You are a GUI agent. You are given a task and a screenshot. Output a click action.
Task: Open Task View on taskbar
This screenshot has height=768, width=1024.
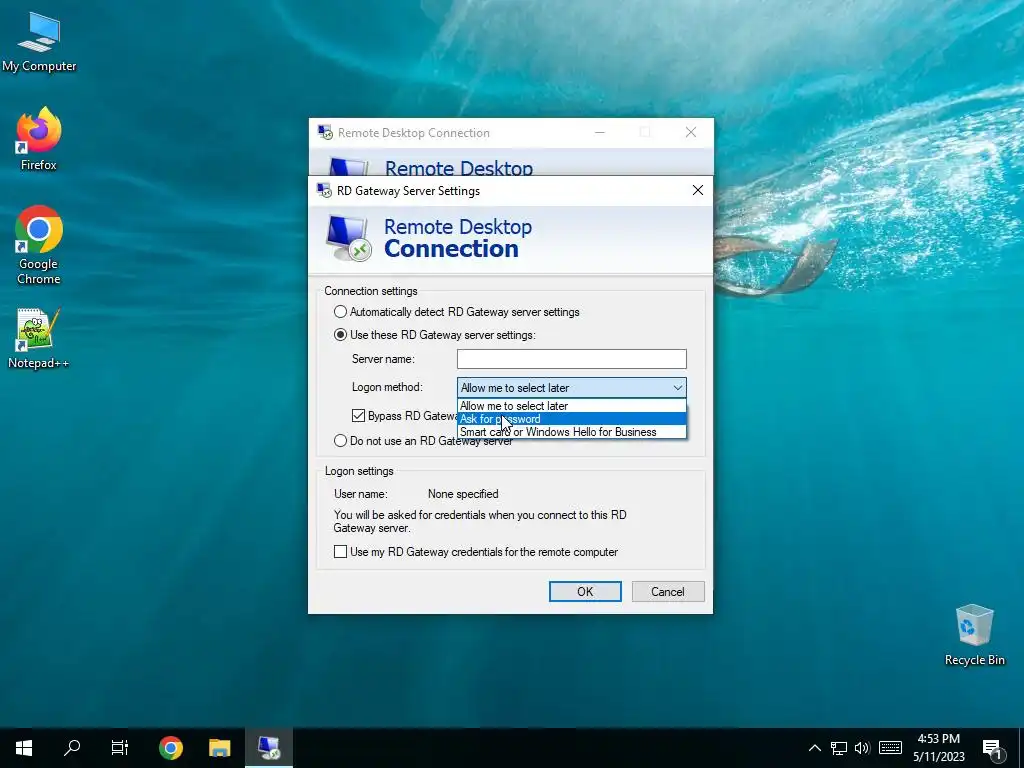[120, 748]
